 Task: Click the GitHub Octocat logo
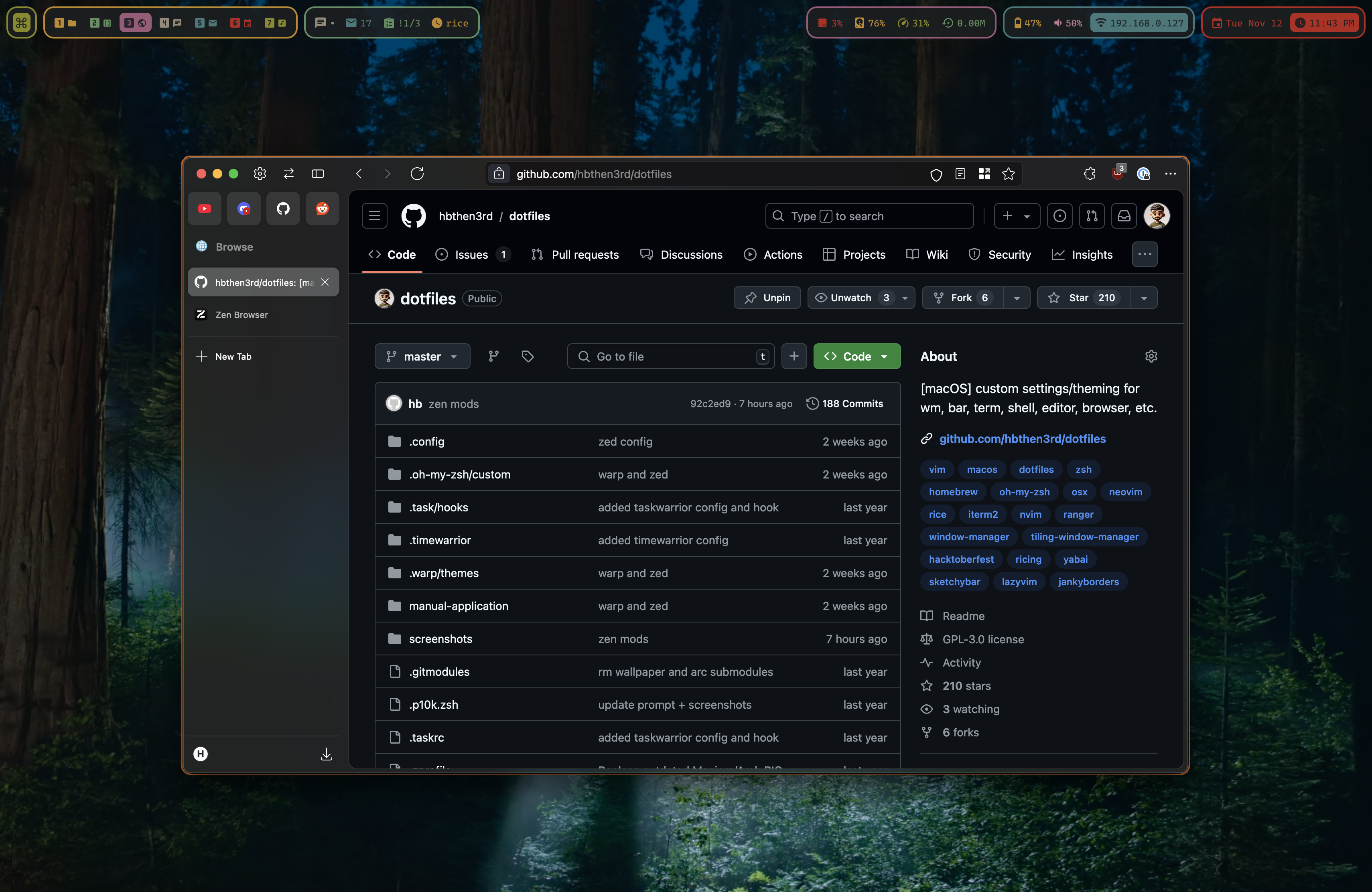(x=413, y=216)
